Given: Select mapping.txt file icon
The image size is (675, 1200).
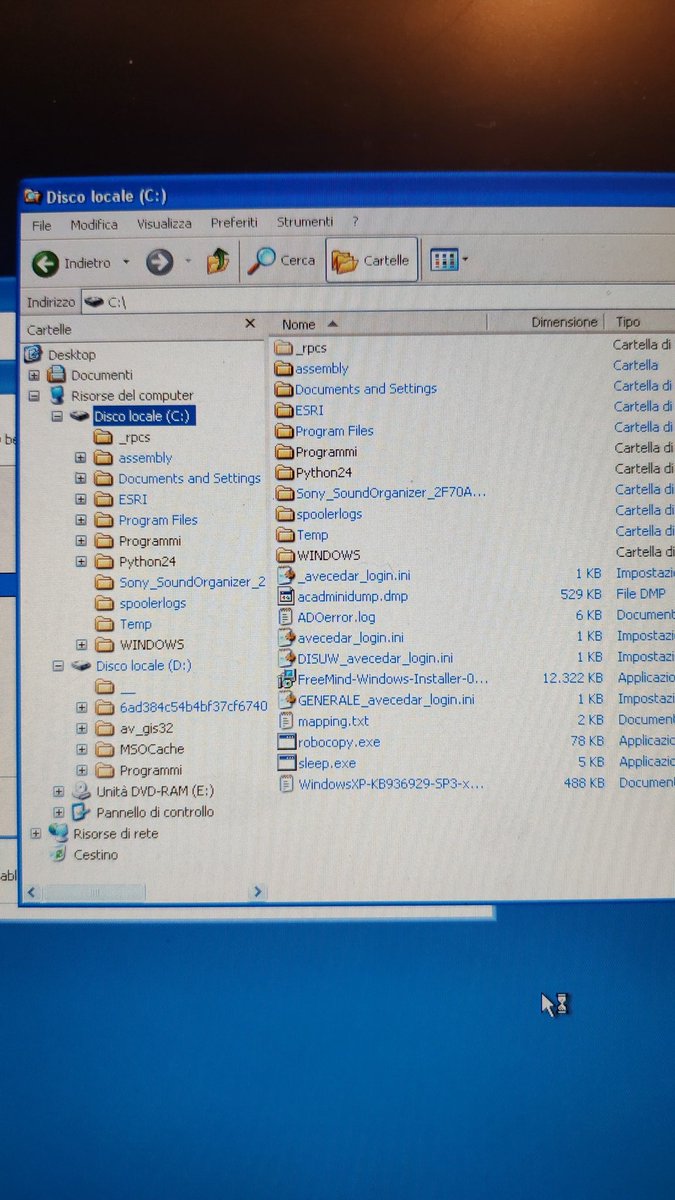Looking at the screenshot, I should tap(286, 721).
